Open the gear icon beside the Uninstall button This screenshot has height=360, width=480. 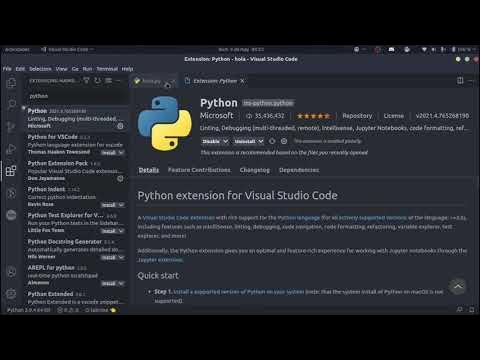click(x=284, y=141)
